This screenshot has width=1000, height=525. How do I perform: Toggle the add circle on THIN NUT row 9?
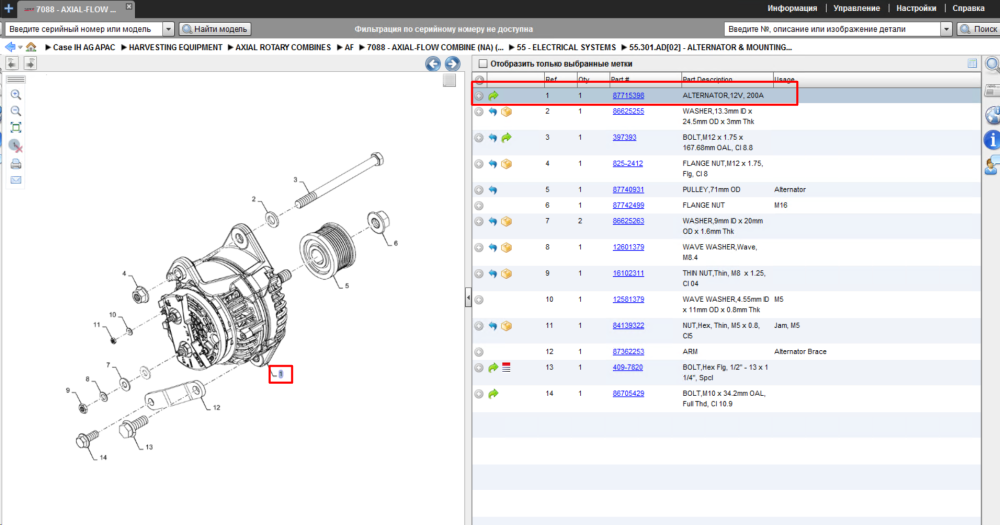click(x=479, y=274)
